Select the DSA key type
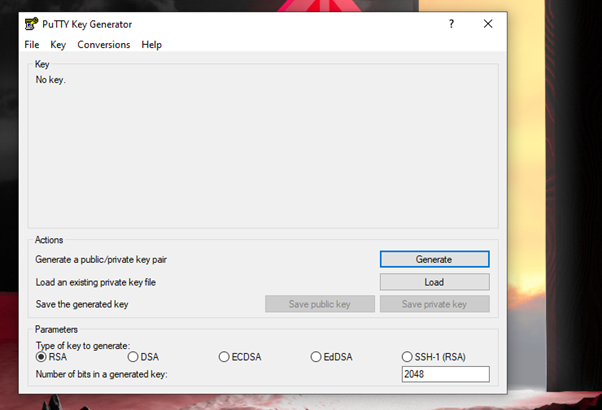 click(143, 357)
